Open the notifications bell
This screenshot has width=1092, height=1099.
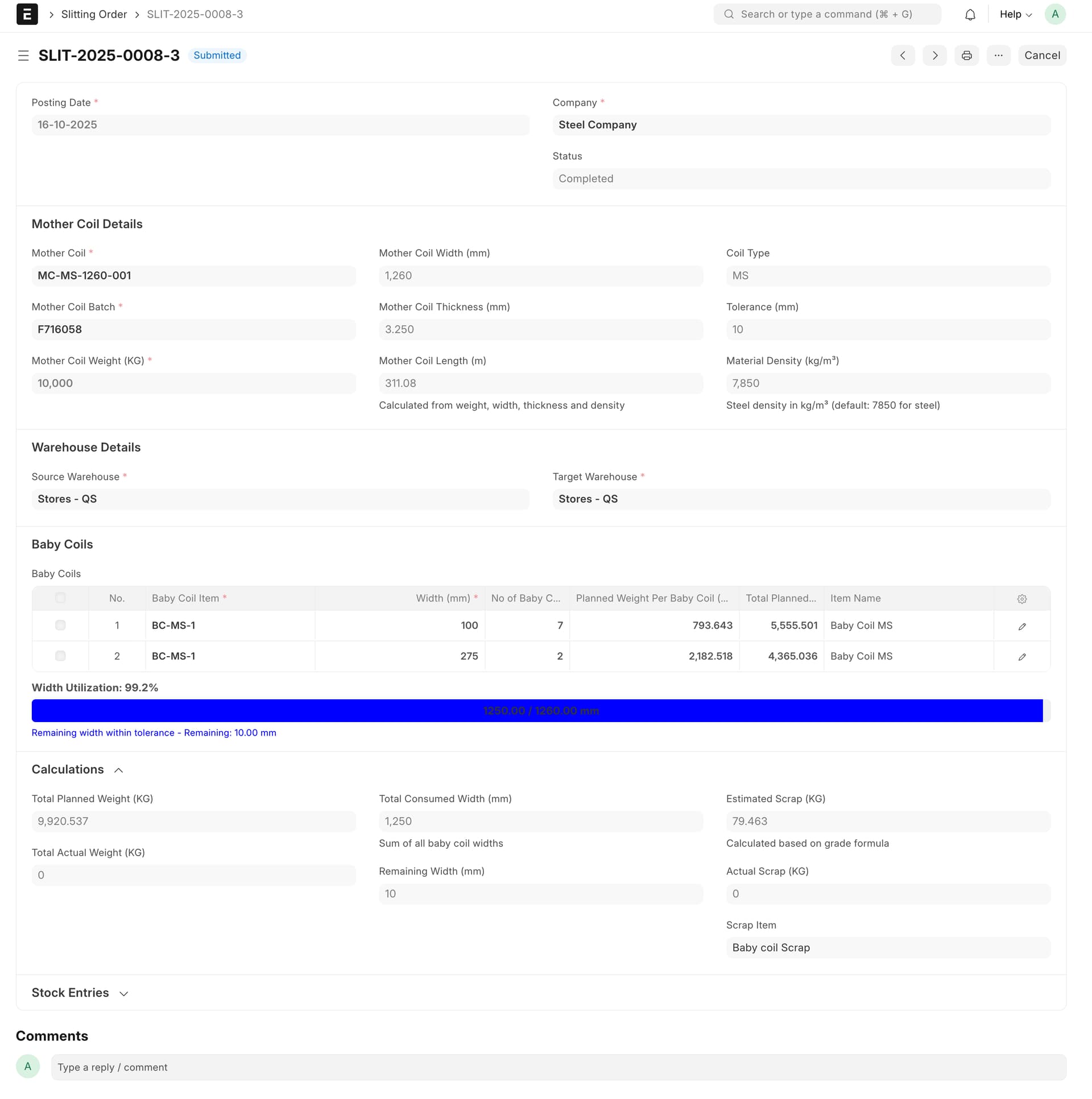970,15
